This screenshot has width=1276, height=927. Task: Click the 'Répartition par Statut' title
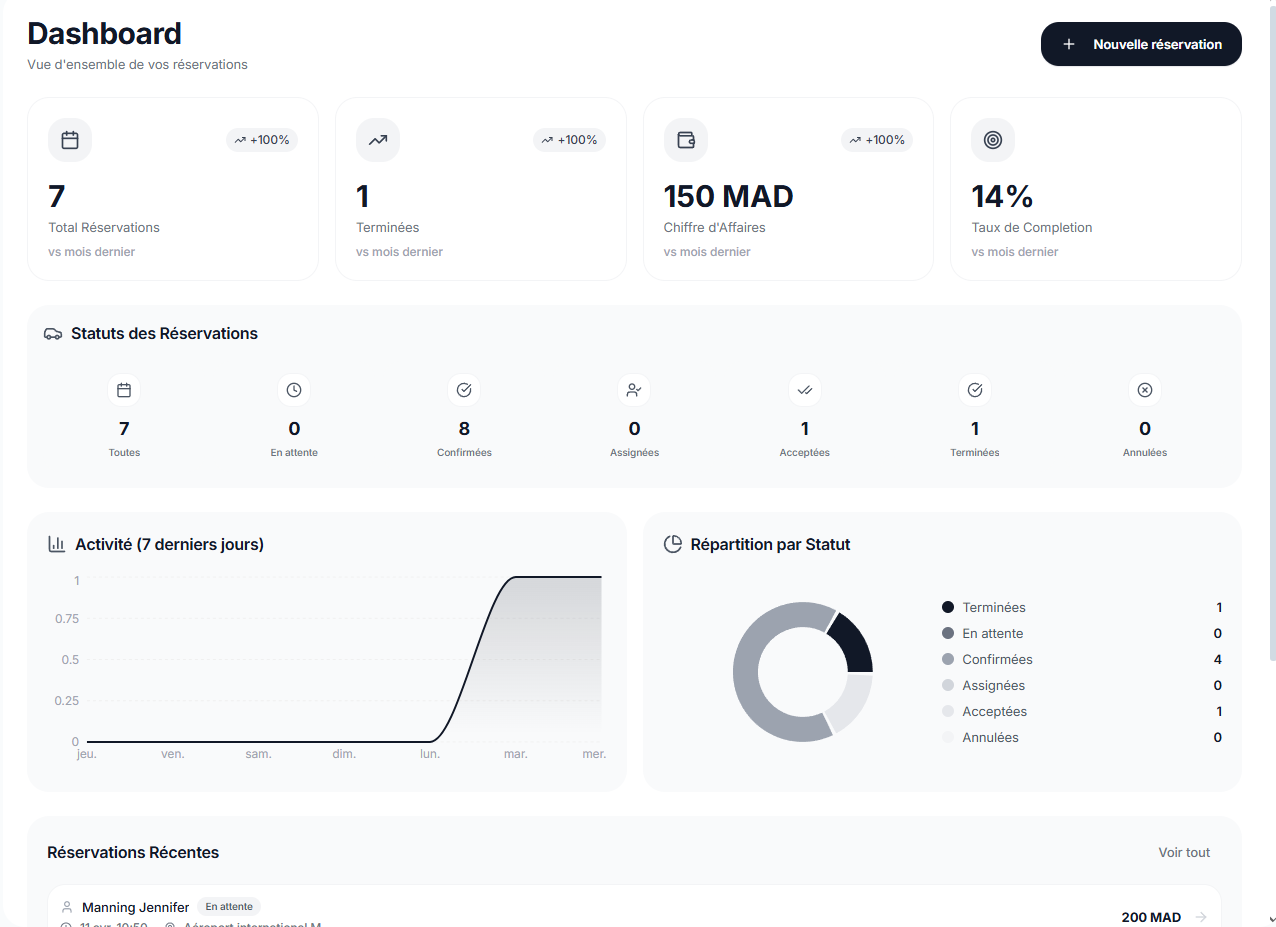[770, 544]
